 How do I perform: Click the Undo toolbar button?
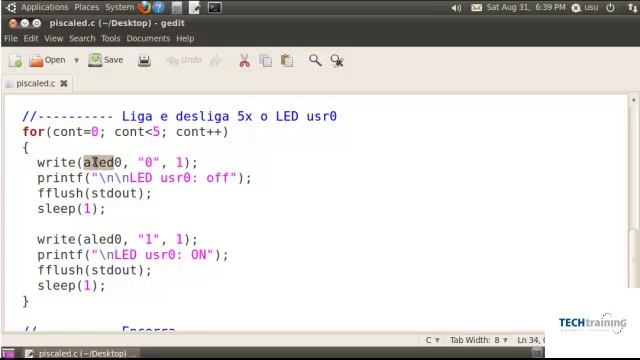184,60
